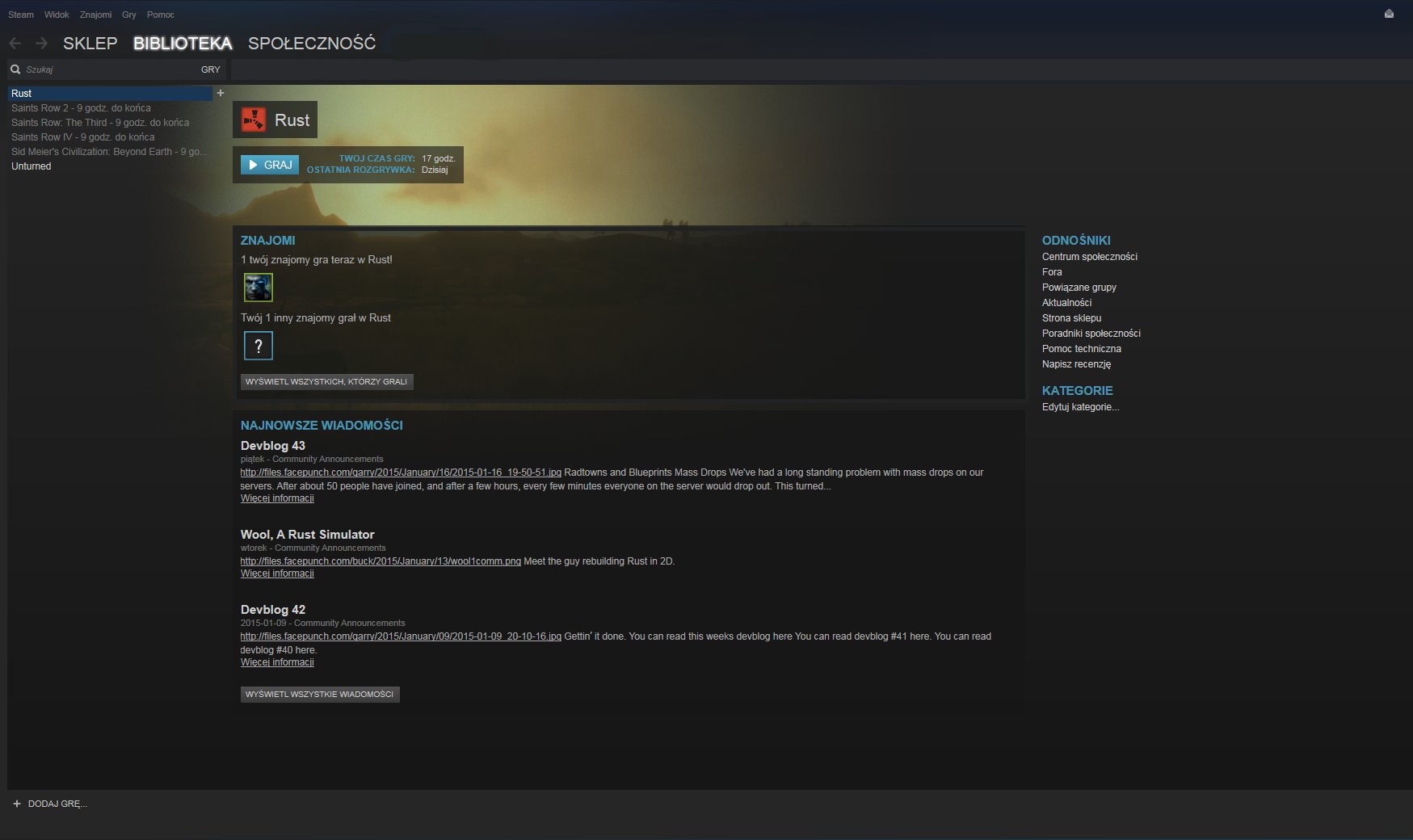Open the Fora link
This screenshot has width=1413, height=840.
pyautogui.click(x=1052, y=272)
